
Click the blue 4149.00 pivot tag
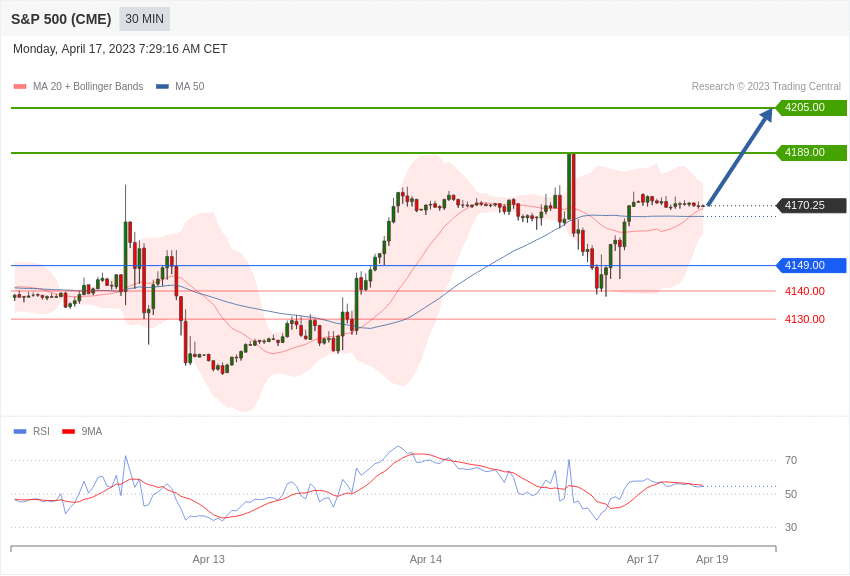click(812, 266)
